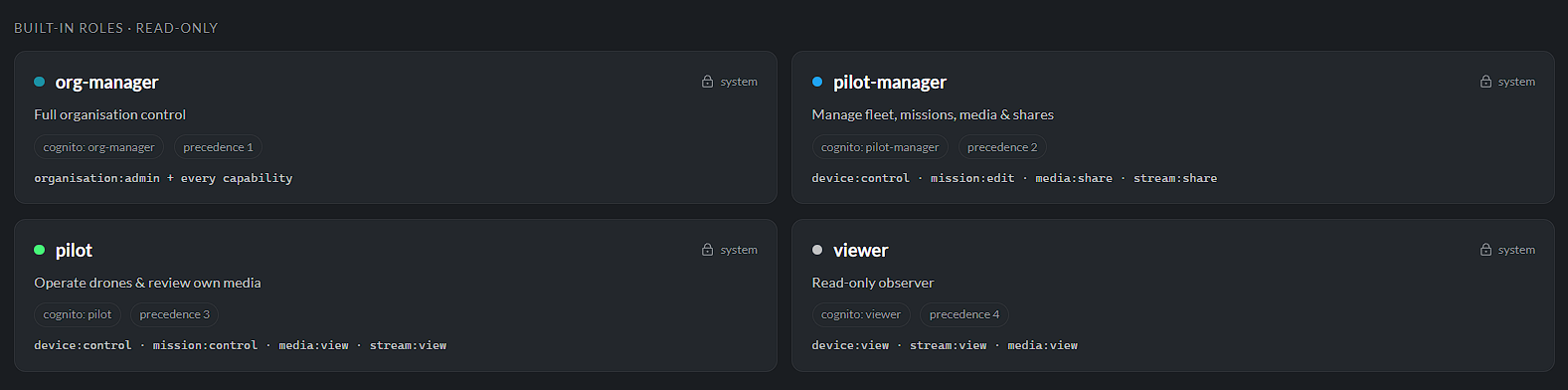
Task: Select the org-manager role title
Action: click(x=106, y=83)
